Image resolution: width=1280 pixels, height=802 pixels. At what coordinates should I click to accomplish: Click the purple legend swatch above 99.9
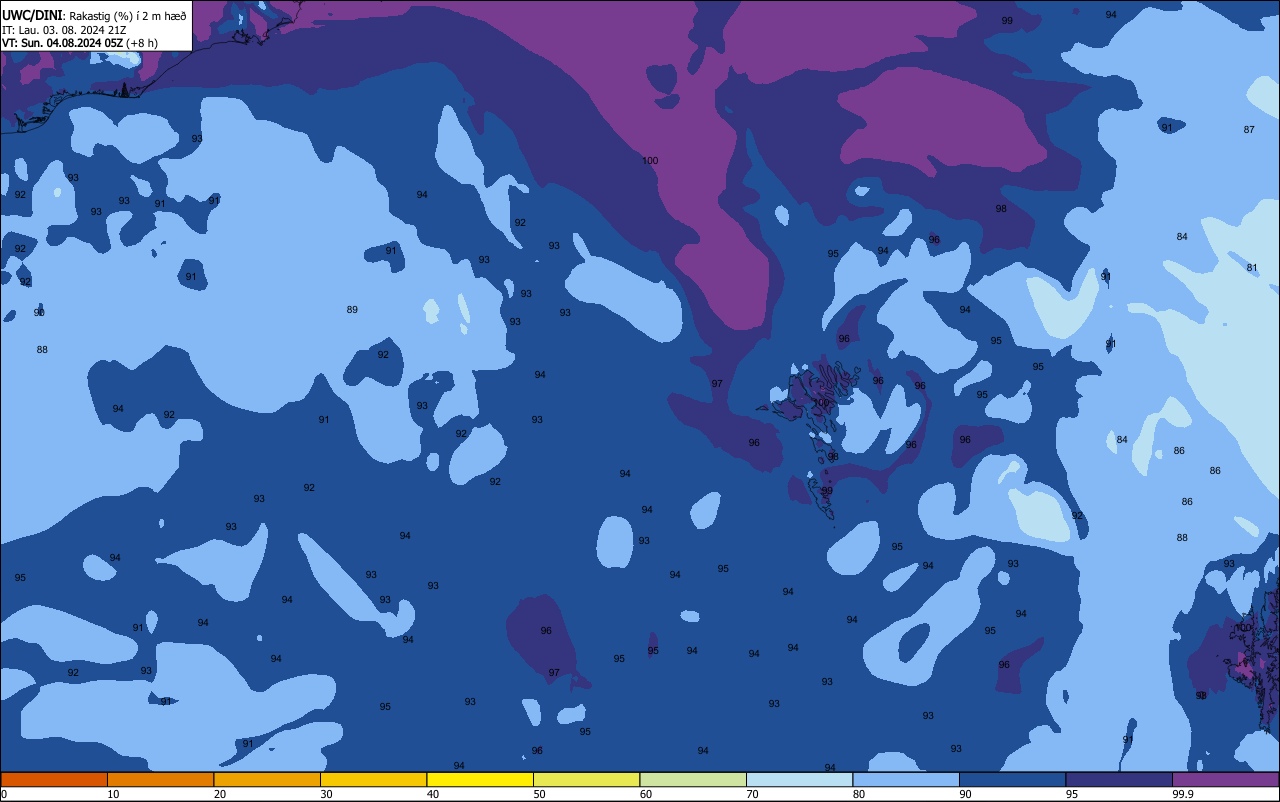(x=1225, y=779)
